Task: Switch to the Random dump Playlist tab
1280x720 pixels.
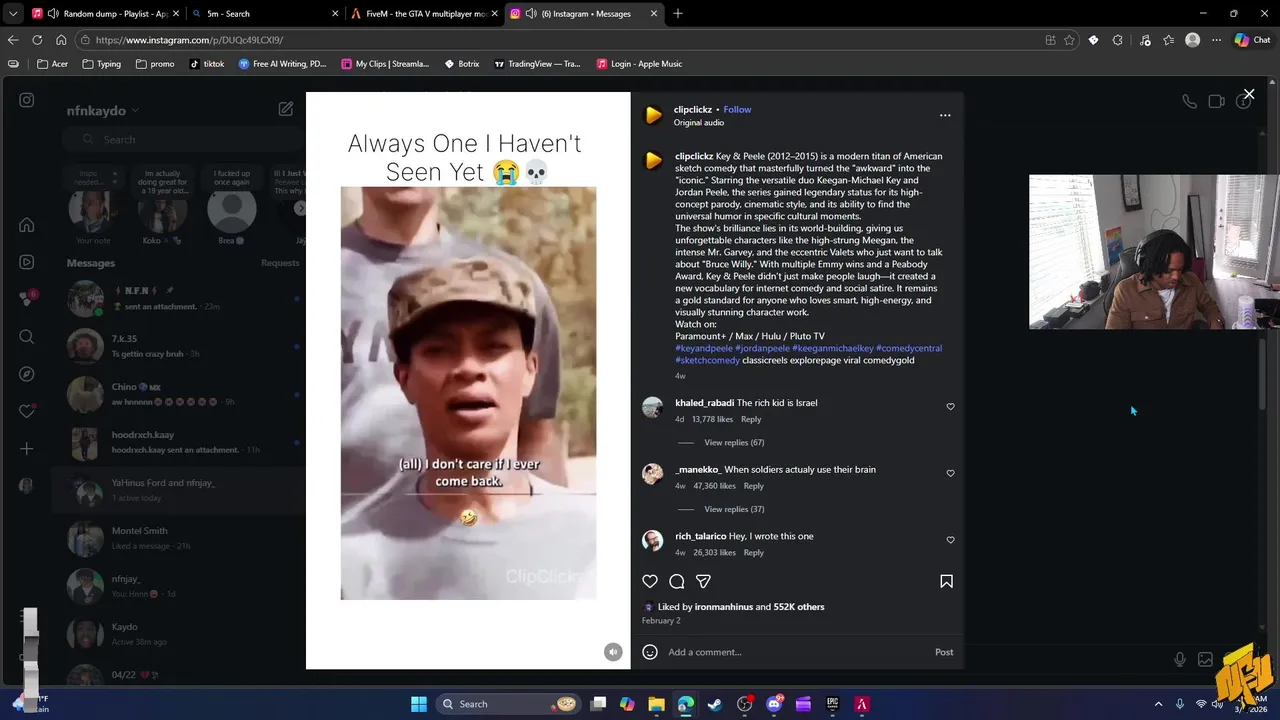Action: point(103,14)
